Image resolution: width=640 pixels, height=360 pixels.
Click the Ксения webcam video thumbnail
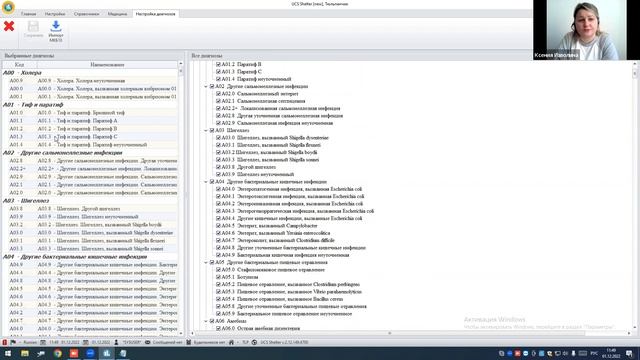pos(586,30)
